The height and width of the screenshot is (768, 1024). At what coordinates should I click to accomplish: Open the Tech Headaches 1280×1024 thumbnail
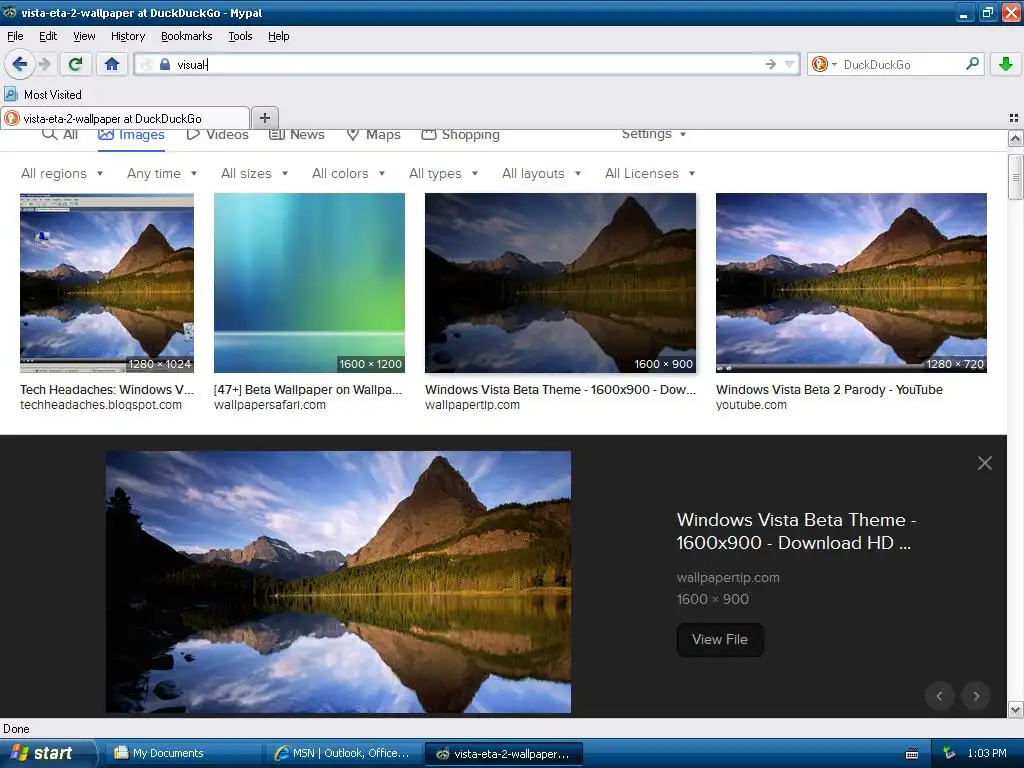click(106, 283)
